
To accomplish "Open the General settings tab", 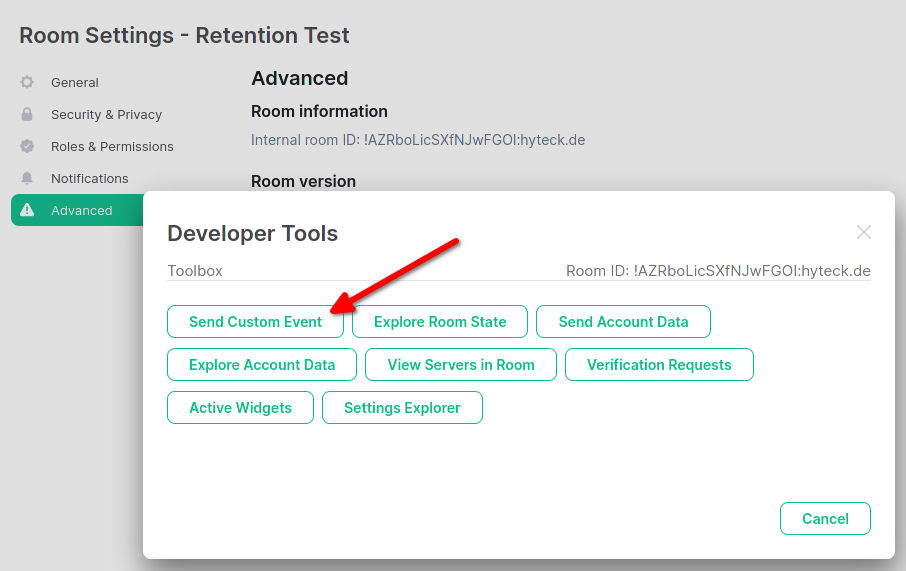I will coord(75,82).
